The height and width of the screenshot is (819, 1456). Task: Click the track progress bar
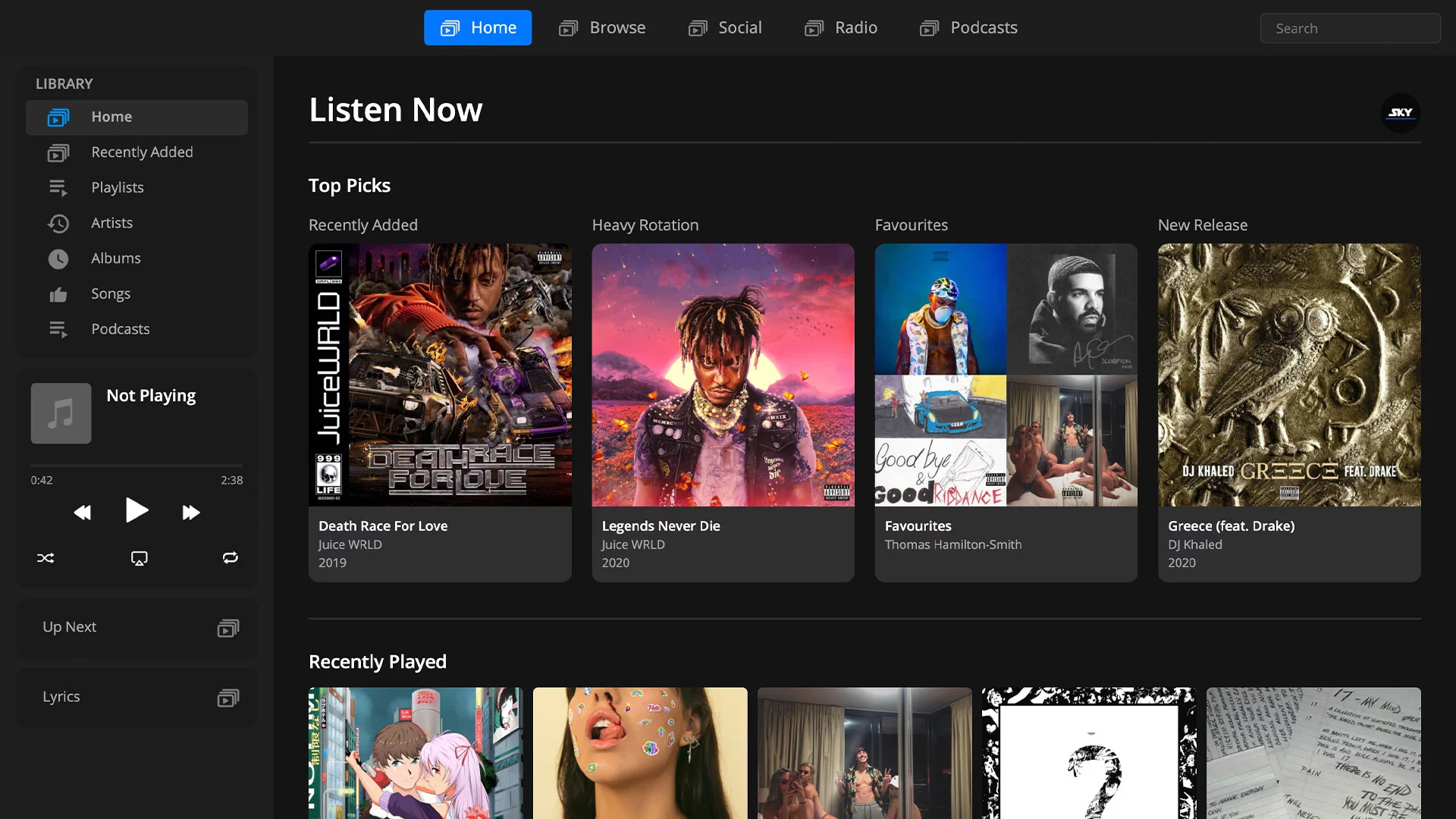click(136, 465)
